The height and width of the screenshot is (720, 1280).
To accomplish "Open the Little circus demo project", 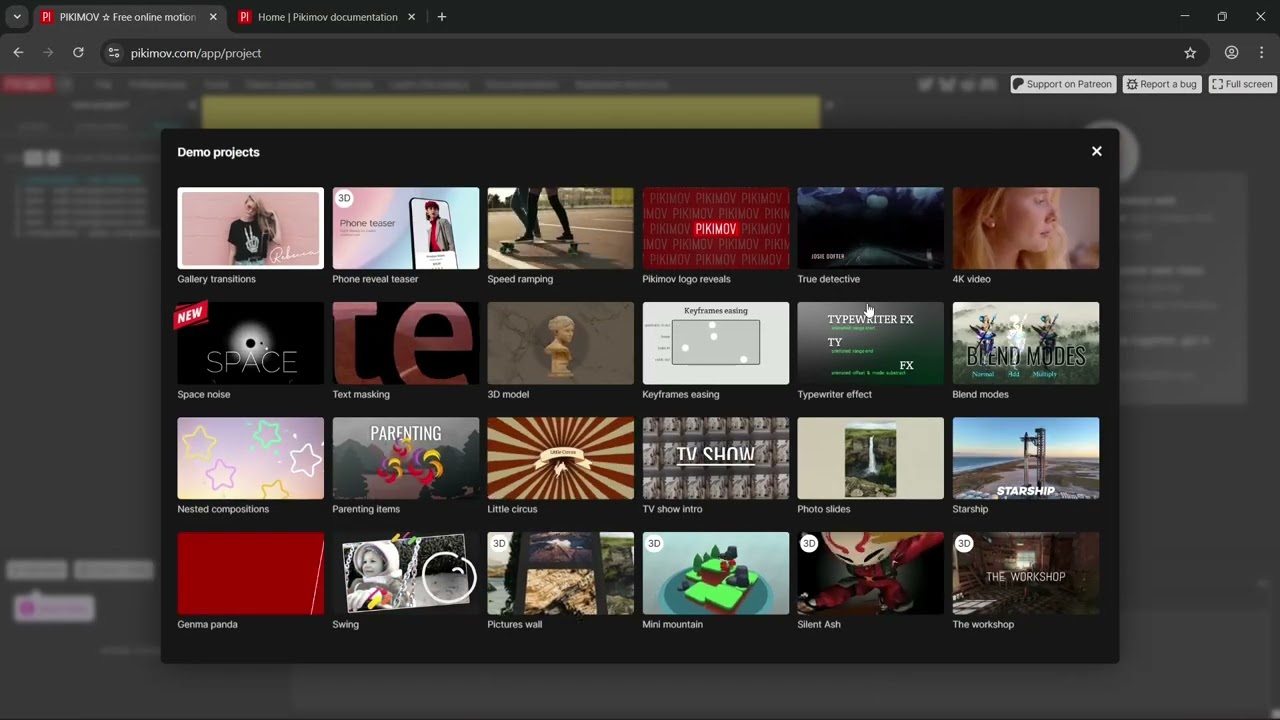I will click(560, 458).
